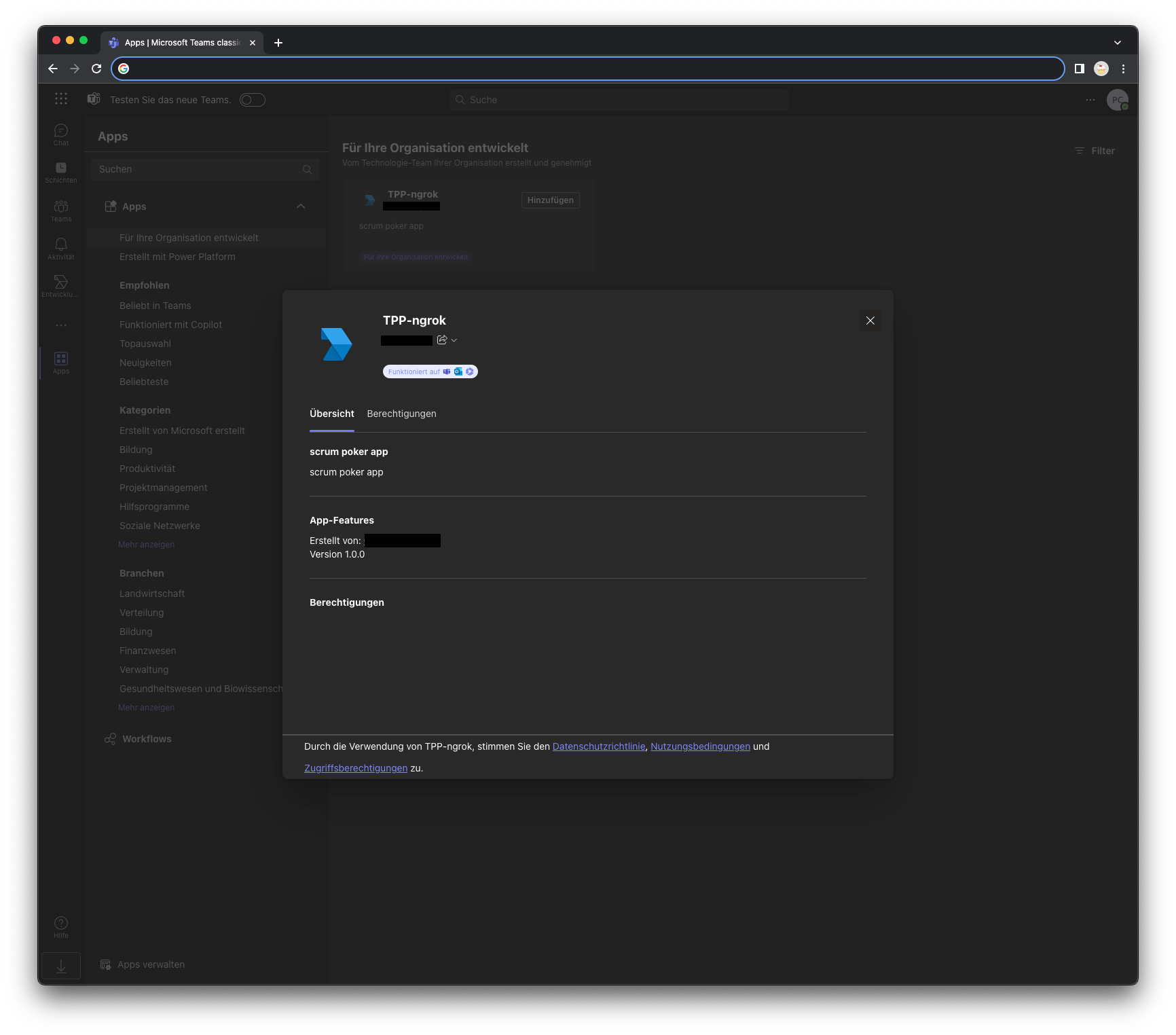The width and height of the screenshot is (1176, 1035).
Task: Select the Übersicht tab
Action: [x=332, y=414]
